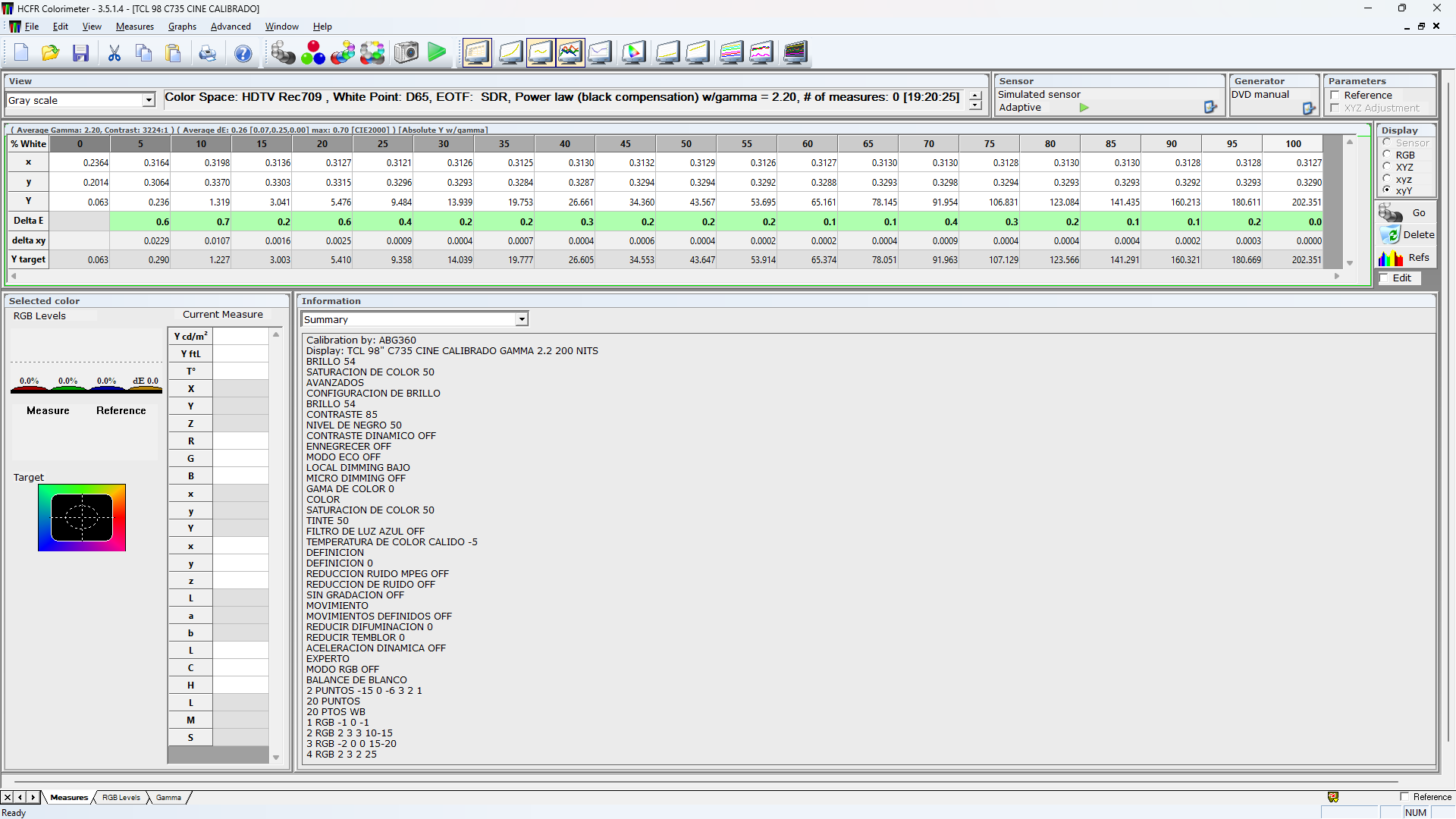Open the CIE diagram view icon
Image resolution: width=1456 pixels, height=819 pixels.
pyautogui.click(x=634, y=53)
